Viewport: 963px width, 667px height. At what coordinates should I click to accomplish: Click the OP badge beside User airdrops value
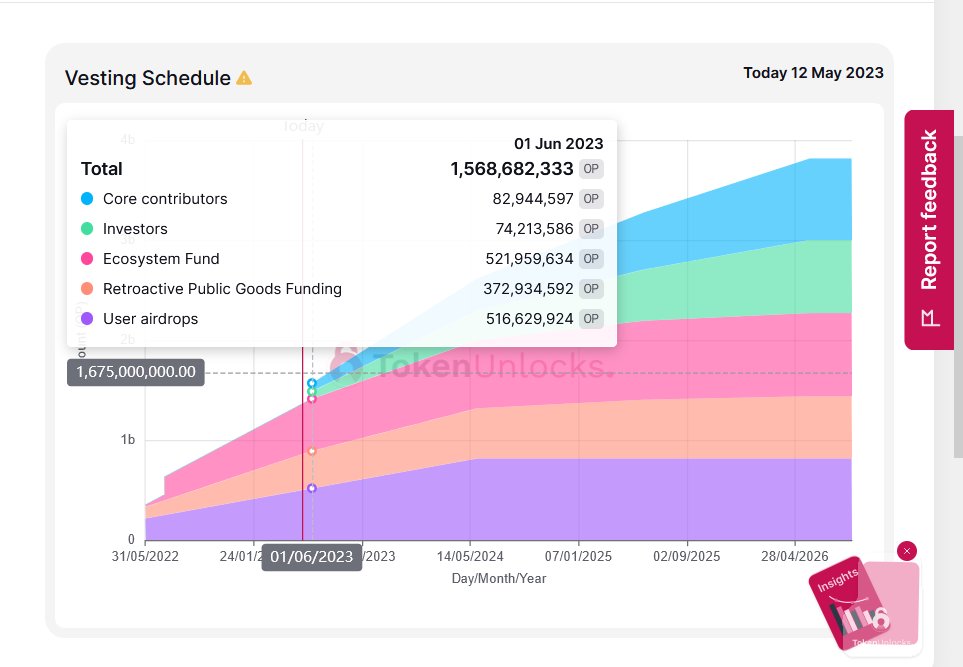[x=591, y=319]
